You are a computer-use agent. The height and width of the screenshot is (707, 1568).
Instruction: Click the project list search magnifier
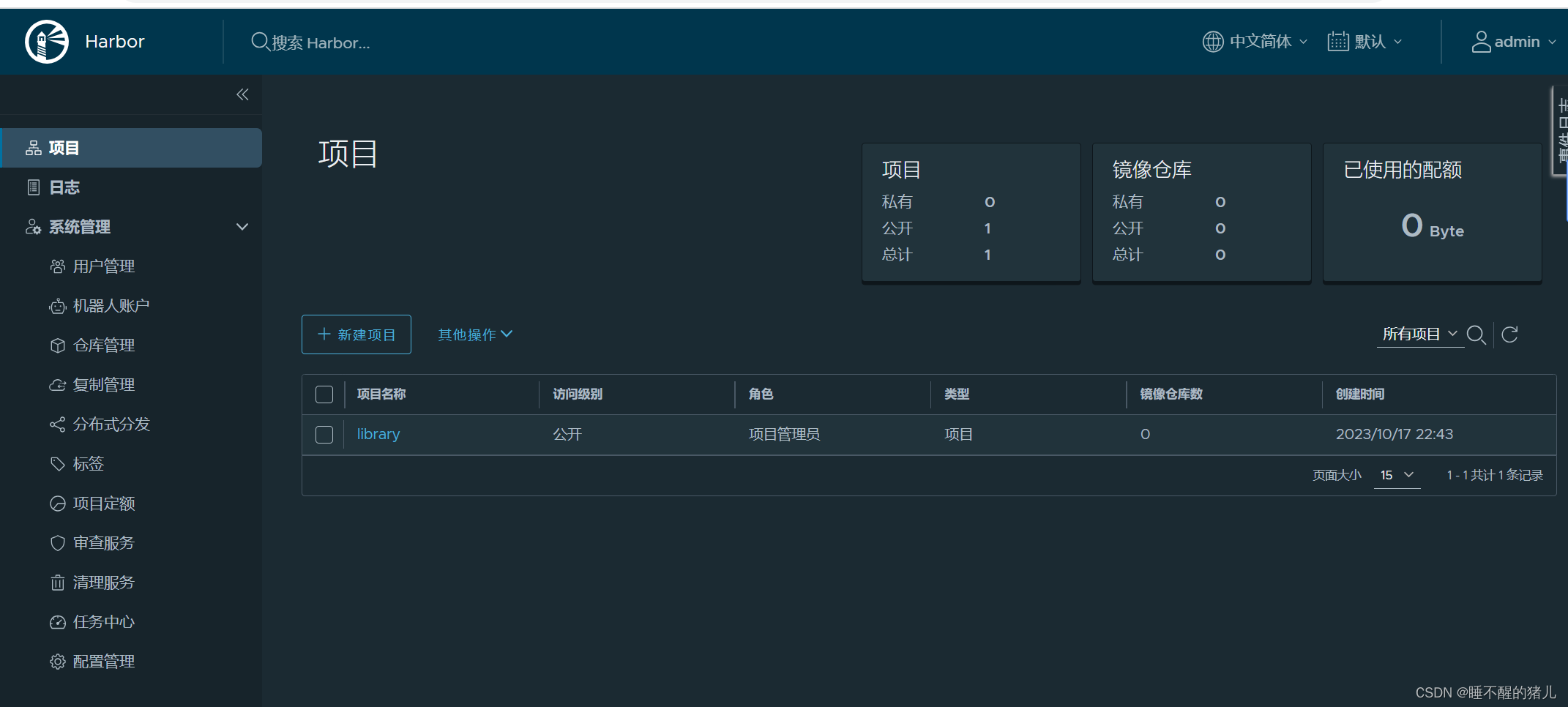click(x=1476, y=334)
